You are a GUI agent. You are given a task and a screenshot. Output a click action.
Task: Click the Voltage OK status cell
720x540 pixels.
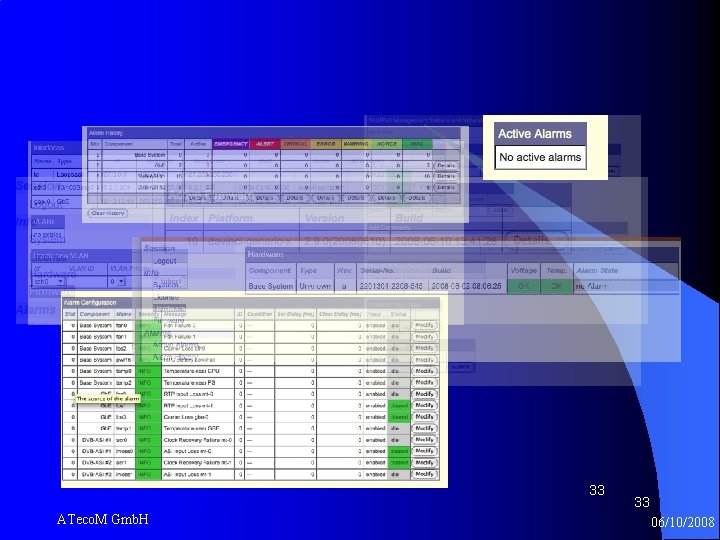523,286
